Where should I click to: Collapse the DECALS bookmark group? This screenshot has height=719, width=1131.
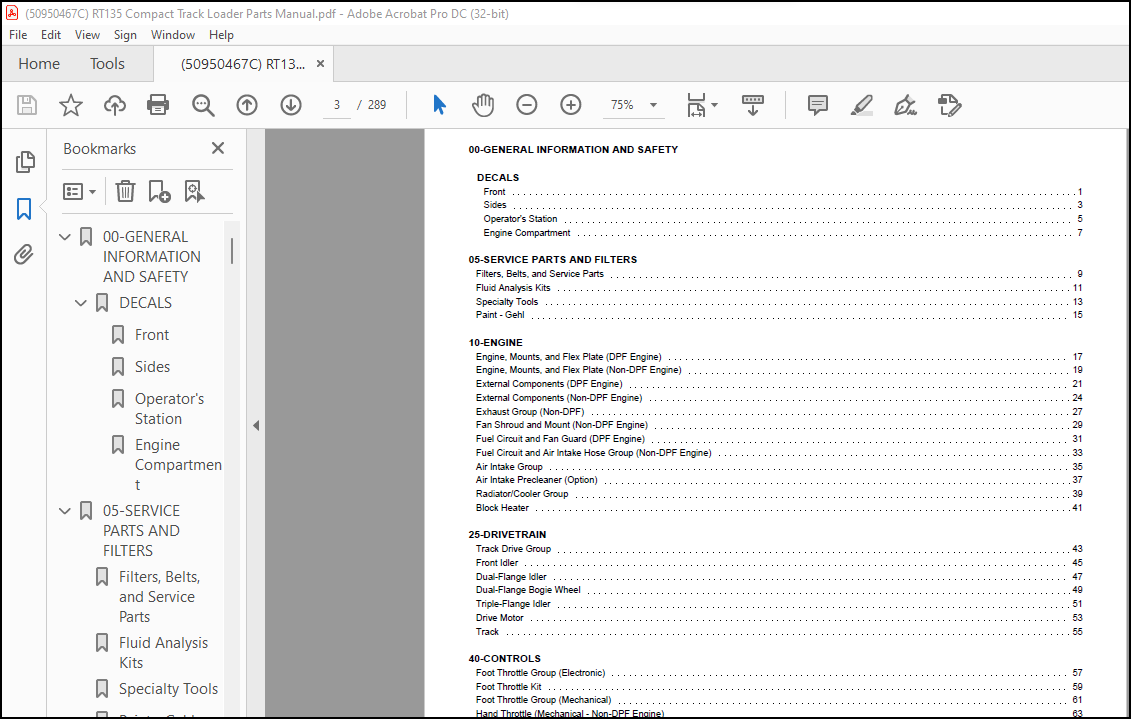click(81, 303)
